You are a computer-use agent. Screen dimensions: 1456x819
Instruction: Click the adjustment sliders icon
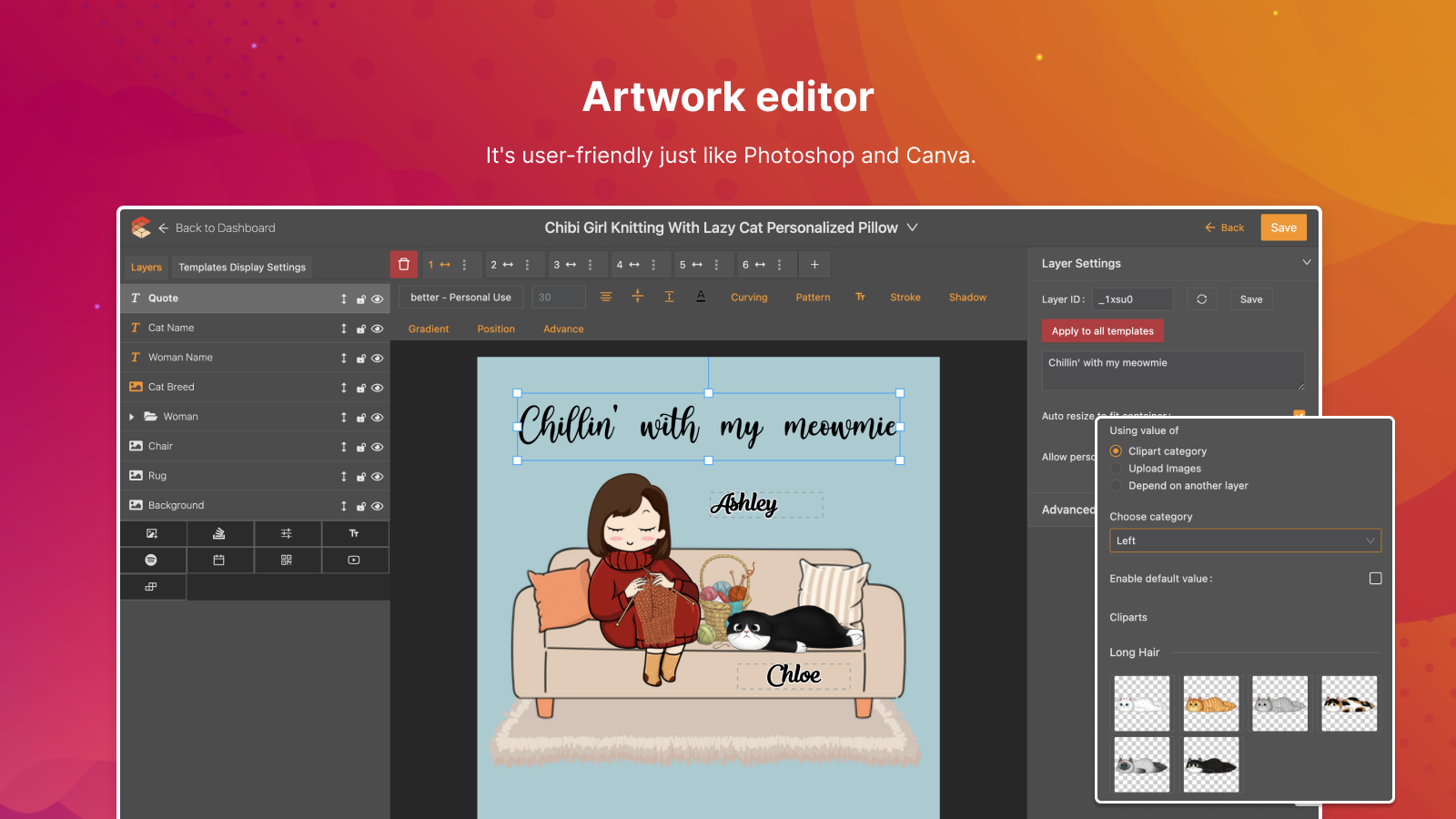click(x=288, y=534)
